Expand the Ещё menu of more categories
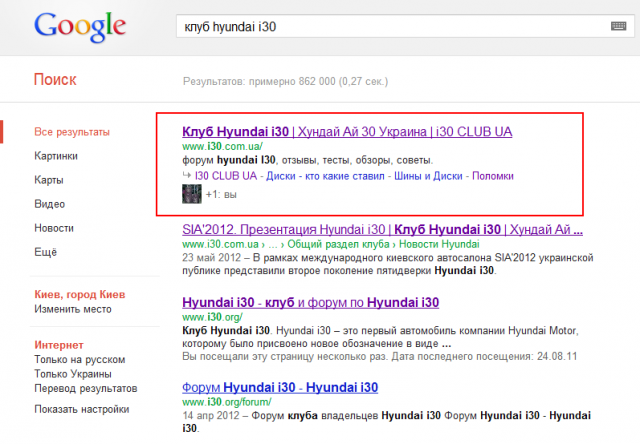The width and height of the screenshot is (640, 444). [x=46, y=252]
